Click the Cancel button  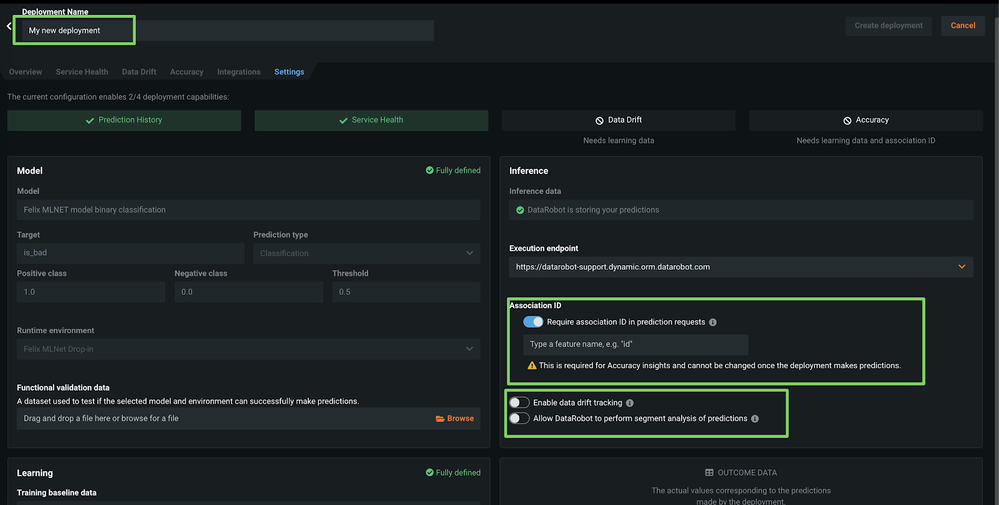tap(962, 26)
